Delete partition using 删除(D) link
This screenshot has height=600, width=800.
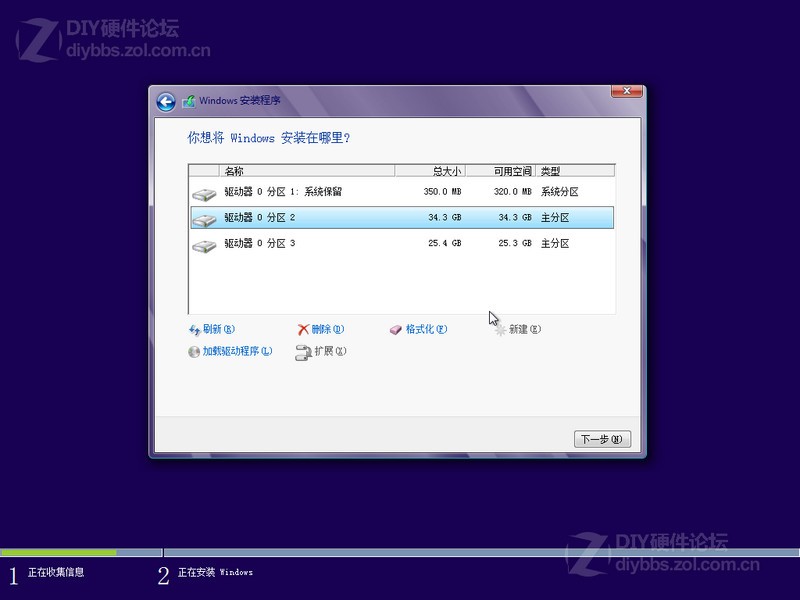point(328,329)
